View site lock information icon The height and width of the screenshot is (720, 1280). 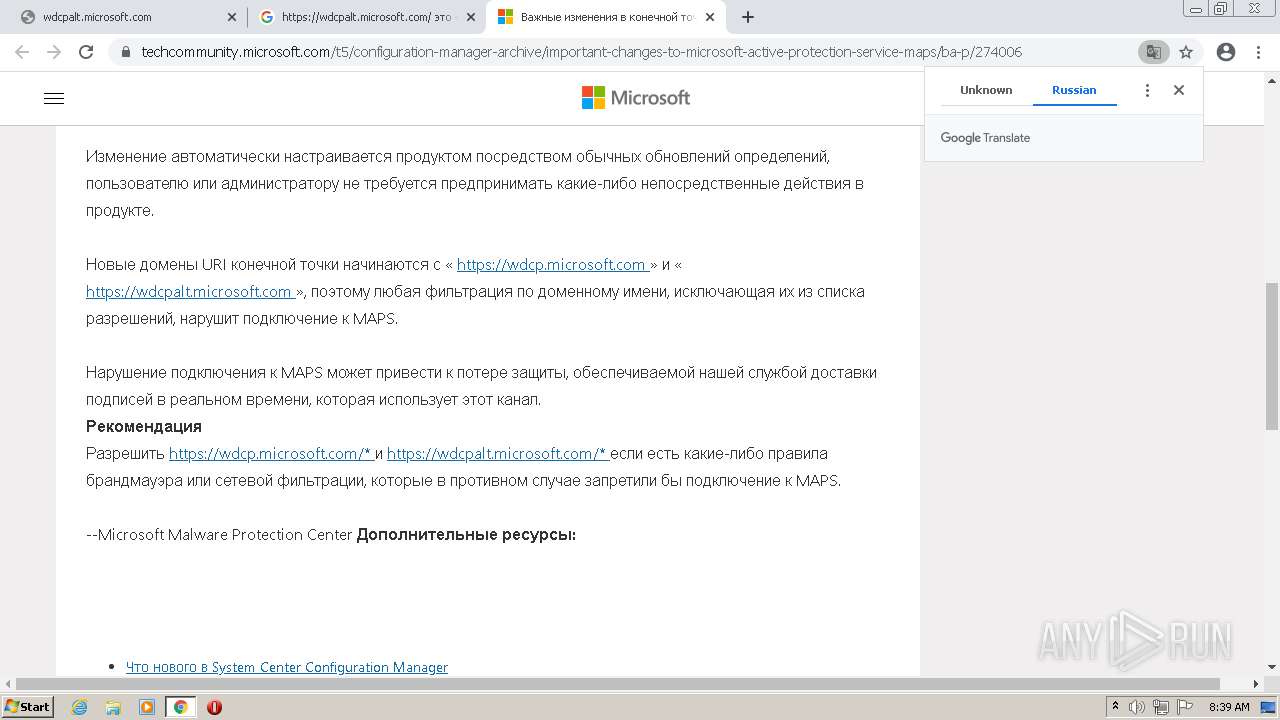125,52
